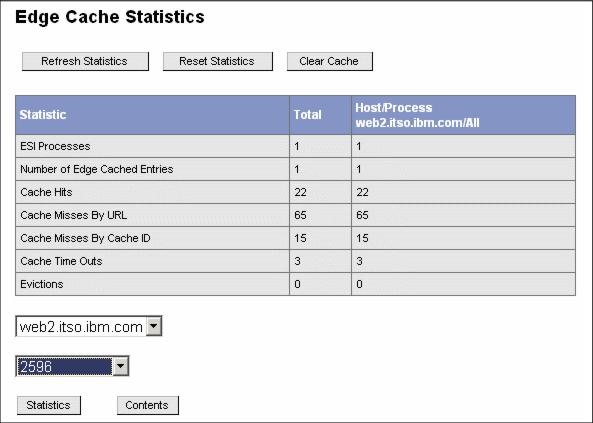Select the Cache Misses By URL row
This screenshot has height=423, width=593.
click(x=295, y=215)
